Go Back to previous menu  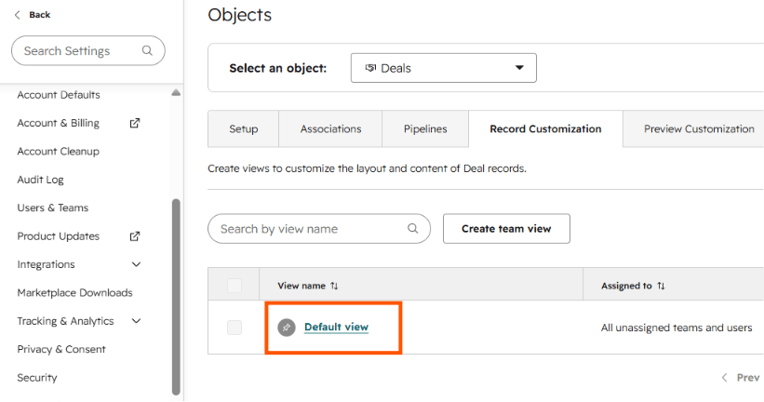coord(39,15)
